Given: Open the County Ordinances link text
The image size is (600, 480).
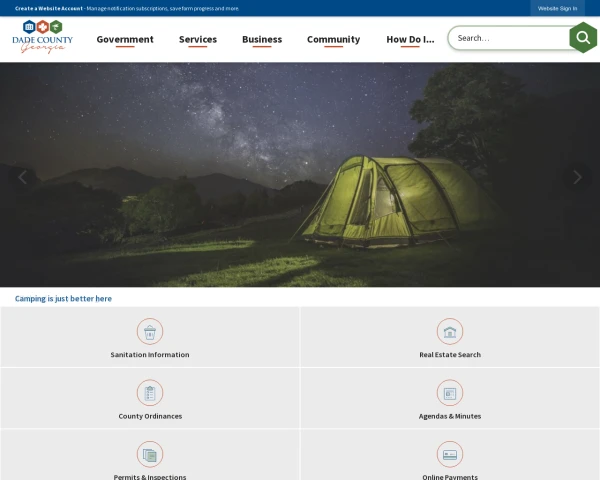Looking at the screenshot, I should pyautogui.click(x=150, y=416).
